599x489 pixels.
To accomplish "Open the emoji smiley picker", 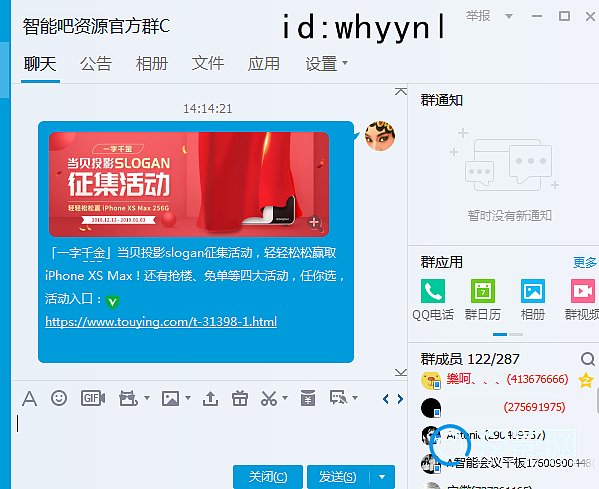I will point(59,398).
